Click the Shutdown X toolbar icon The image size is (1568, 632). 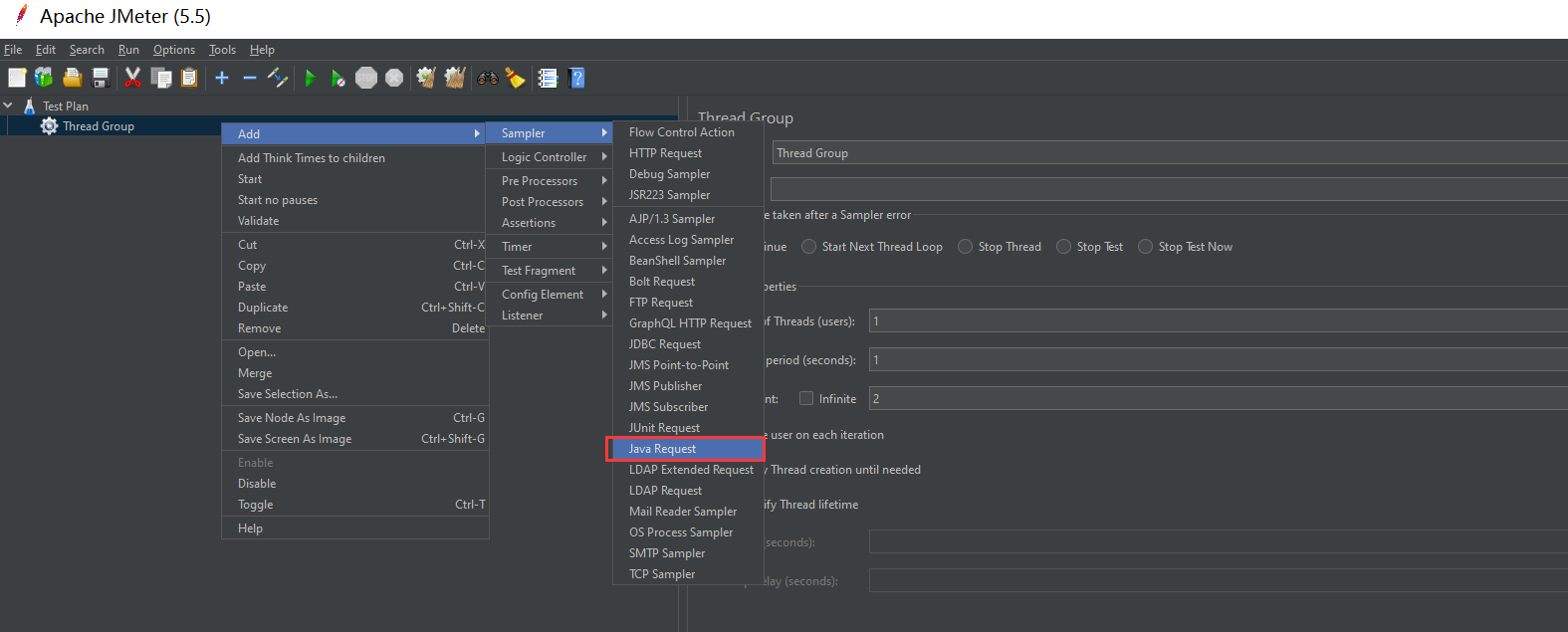click(394, 78)
